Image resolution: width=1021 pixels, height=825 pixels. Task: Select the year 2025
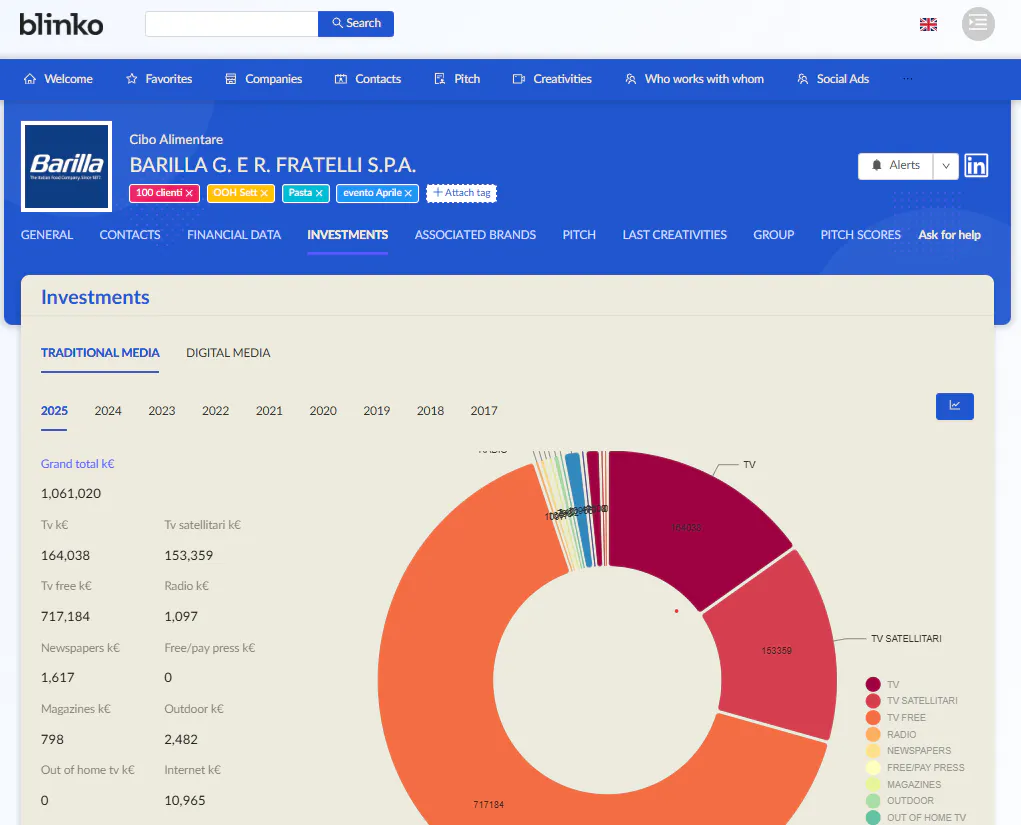pos(54,411)
